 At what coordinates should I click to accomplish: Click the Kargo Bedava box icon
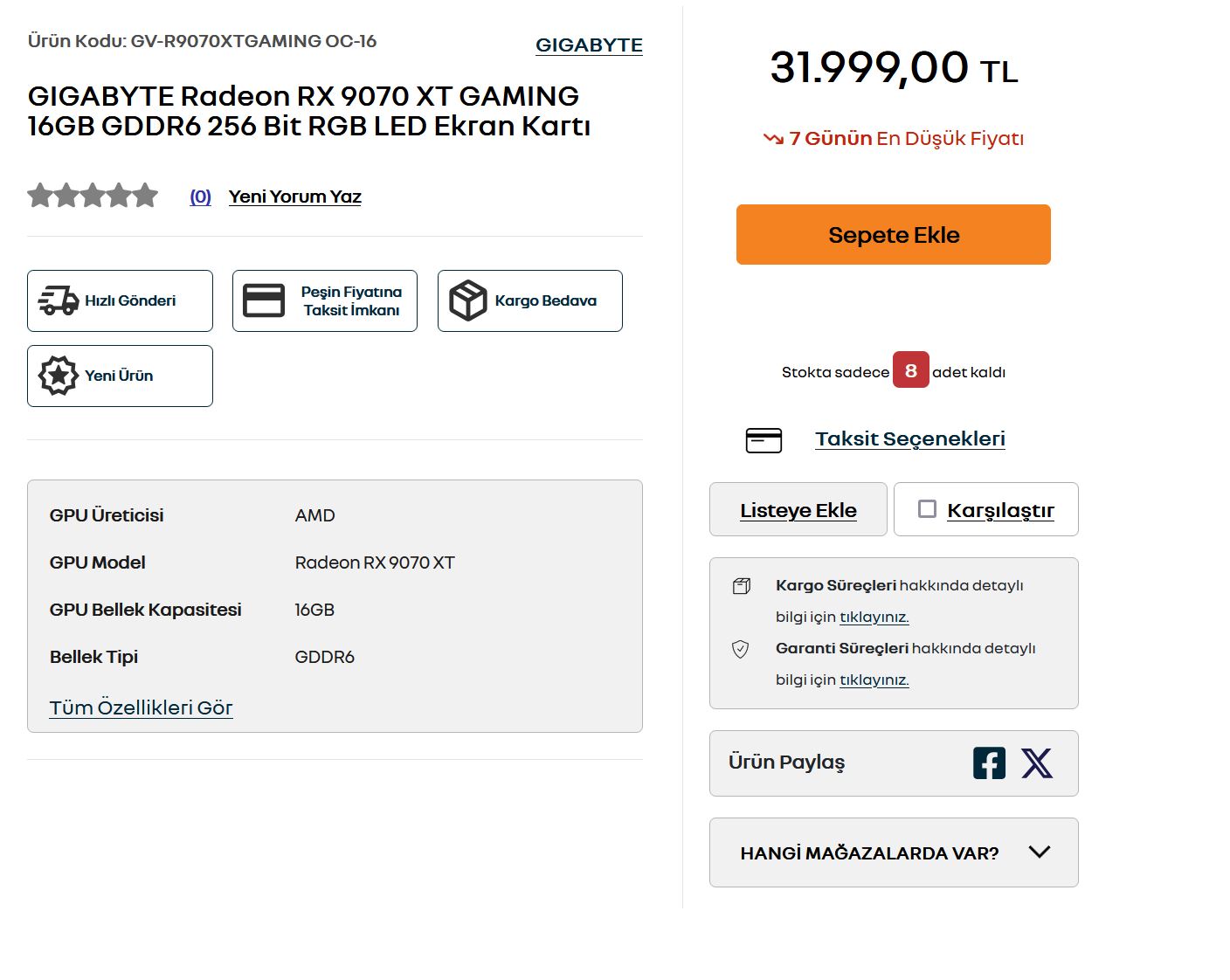[x=468, y=300]
